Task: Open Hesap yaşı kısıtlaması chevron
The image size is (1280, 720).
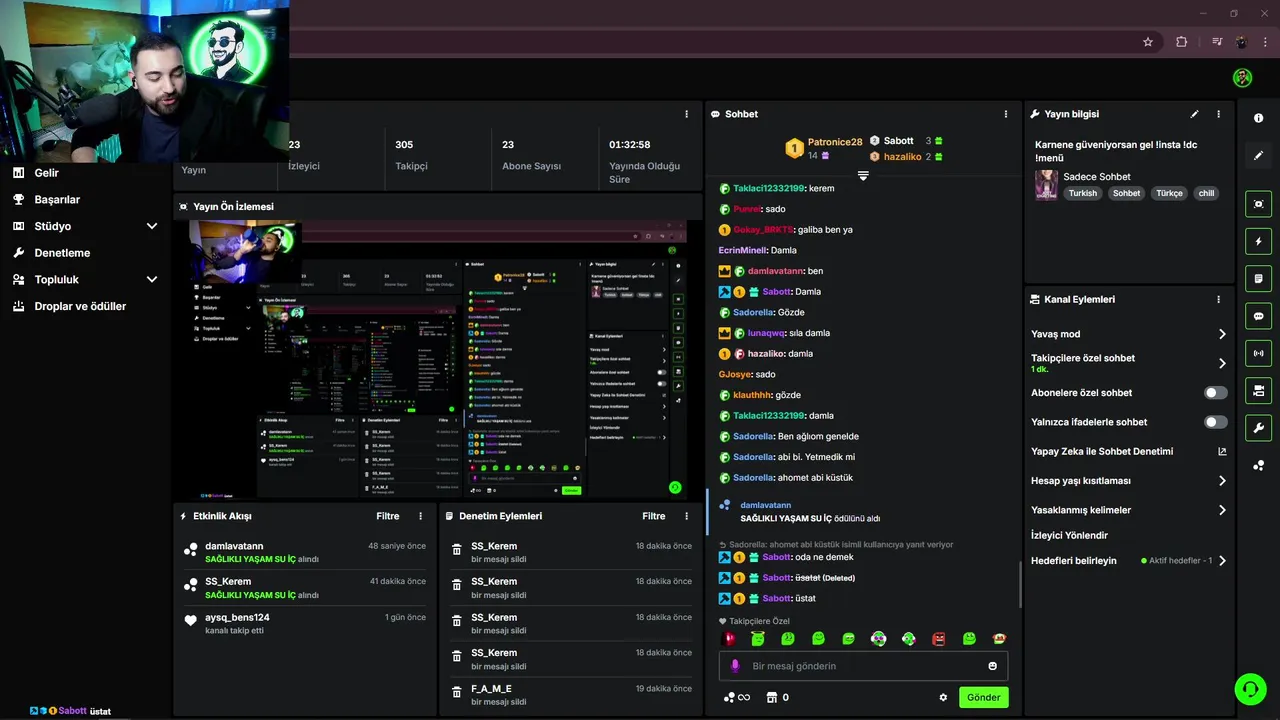Action: pos(1222,481)
